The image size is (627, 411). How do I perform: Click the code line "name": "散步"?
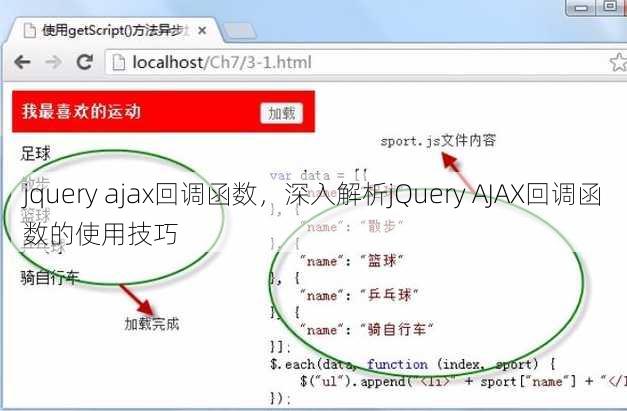[351, 227]
